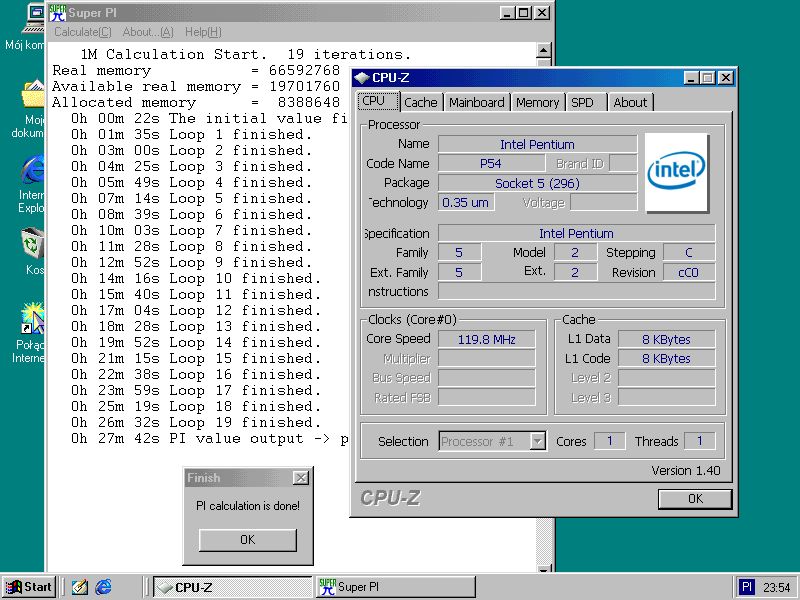Click the system clock showing 23:54
This screenshot has width=800, height=600.
(777, 587)
